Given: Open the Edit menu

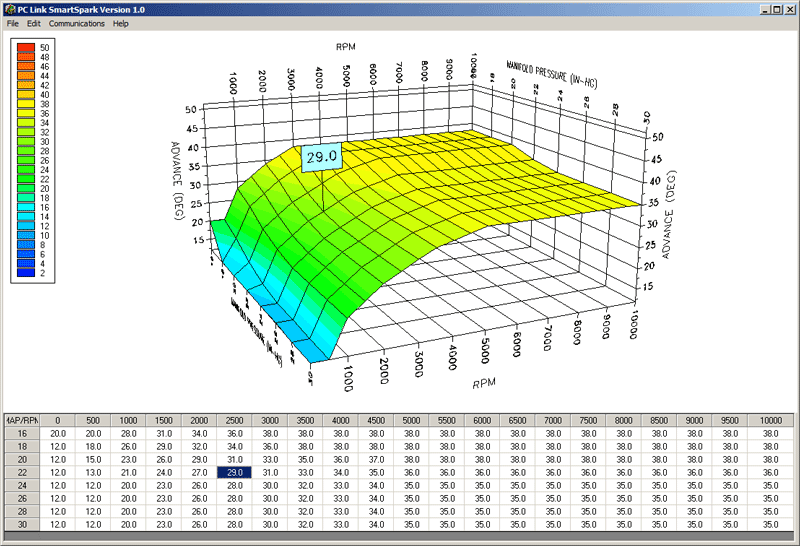Looking at the screenshot, I should tap(34, 23).
